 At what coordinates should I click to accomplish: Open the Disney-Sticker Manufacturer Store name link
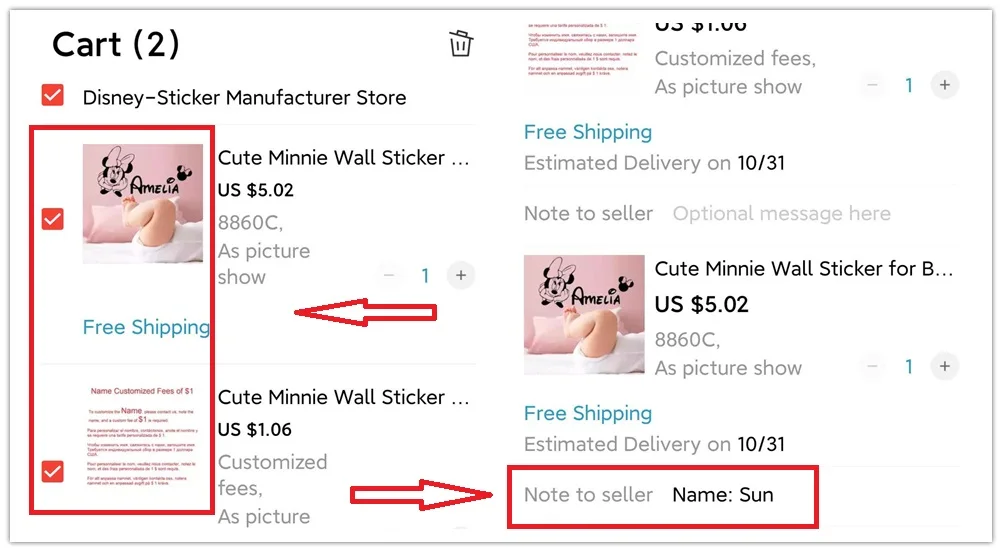click(x=244, y=98)
